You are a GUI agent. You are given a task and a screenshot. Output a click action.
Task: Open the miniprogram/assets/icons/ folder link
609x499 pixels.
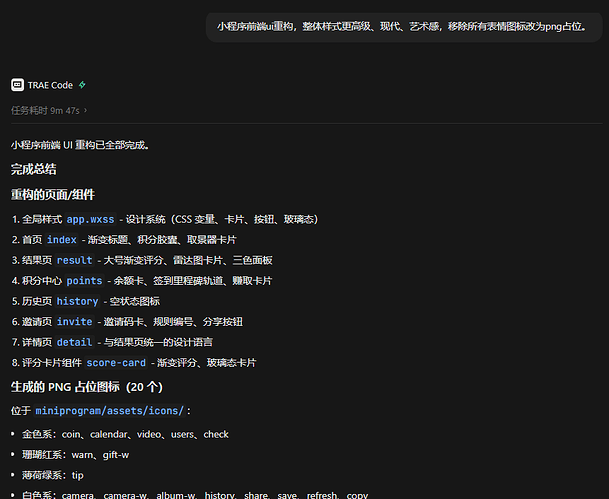(109, 411)
